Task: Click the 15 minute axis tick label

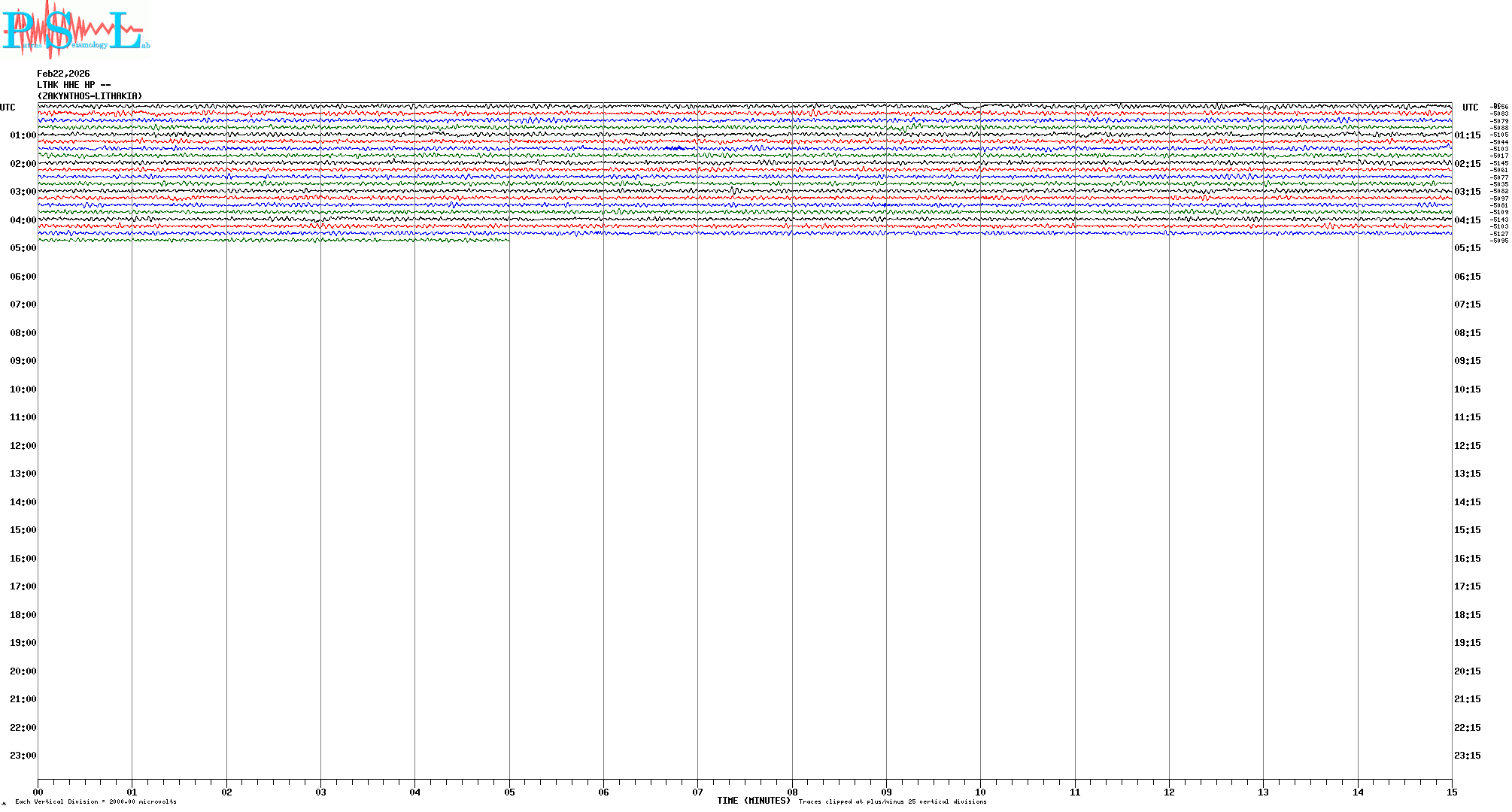Action: 1451,792
